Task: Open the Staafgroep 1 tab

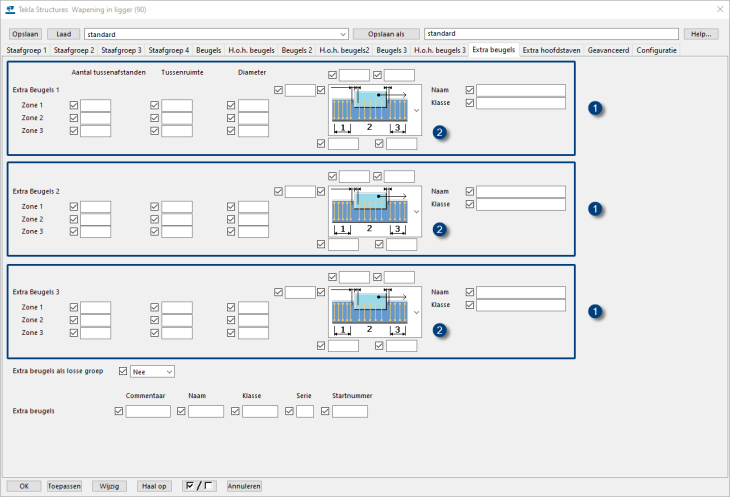Action: click(x=26, y=49)
